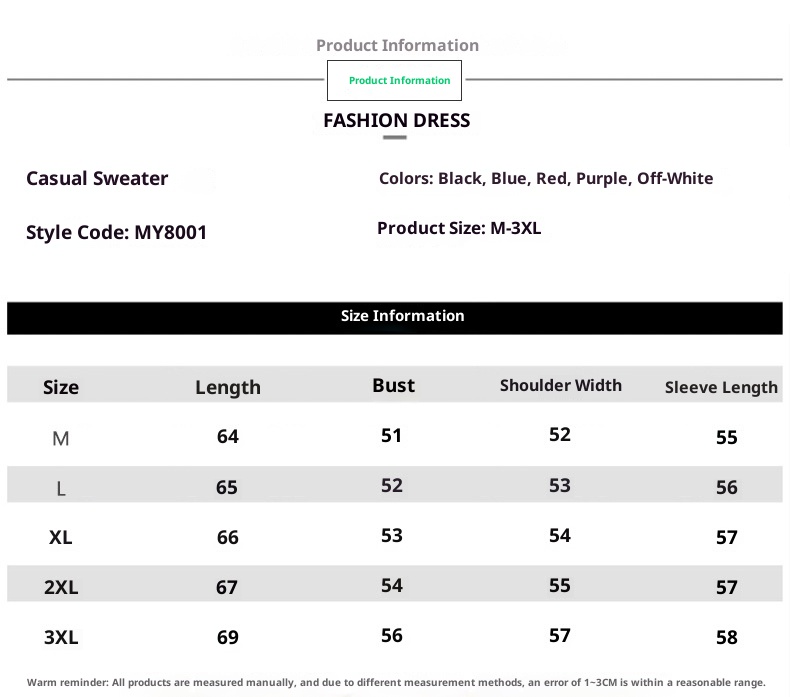790x697 pixels.
Task: Select the M size row label
Action: pos(61,438)
